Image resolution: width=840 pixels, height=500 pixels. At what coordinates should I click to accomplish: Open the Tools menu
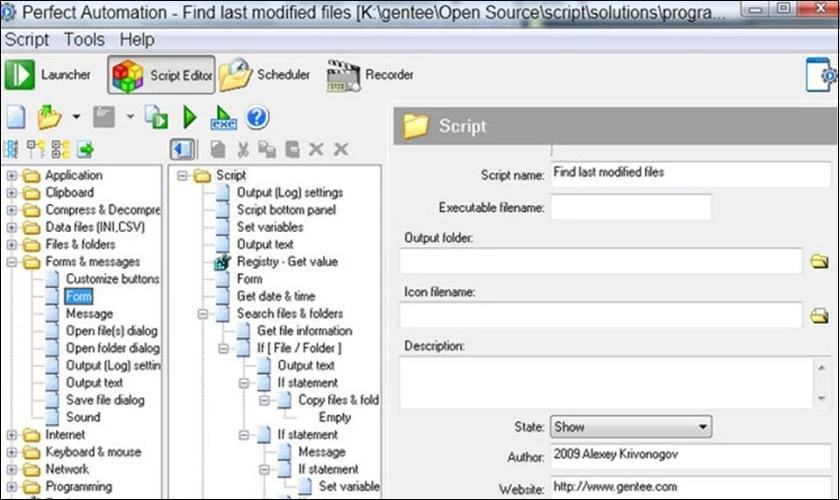pyautogui.click(x=84, y=40)
